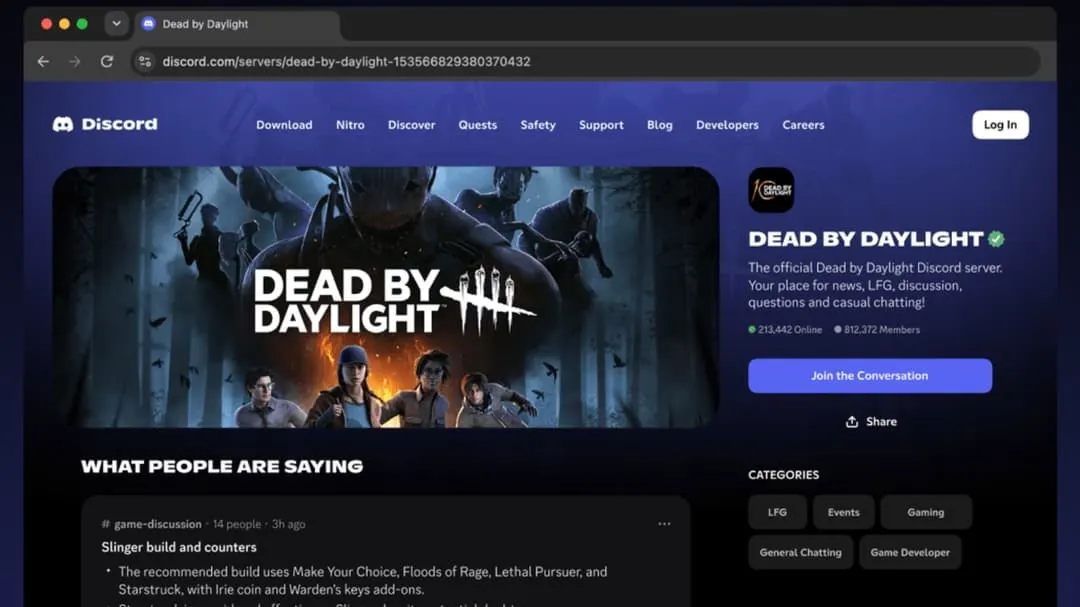This screenshot has height=607, width=1080.
Task: Open the Blog nav link
Action: click(x=659, y=125)
